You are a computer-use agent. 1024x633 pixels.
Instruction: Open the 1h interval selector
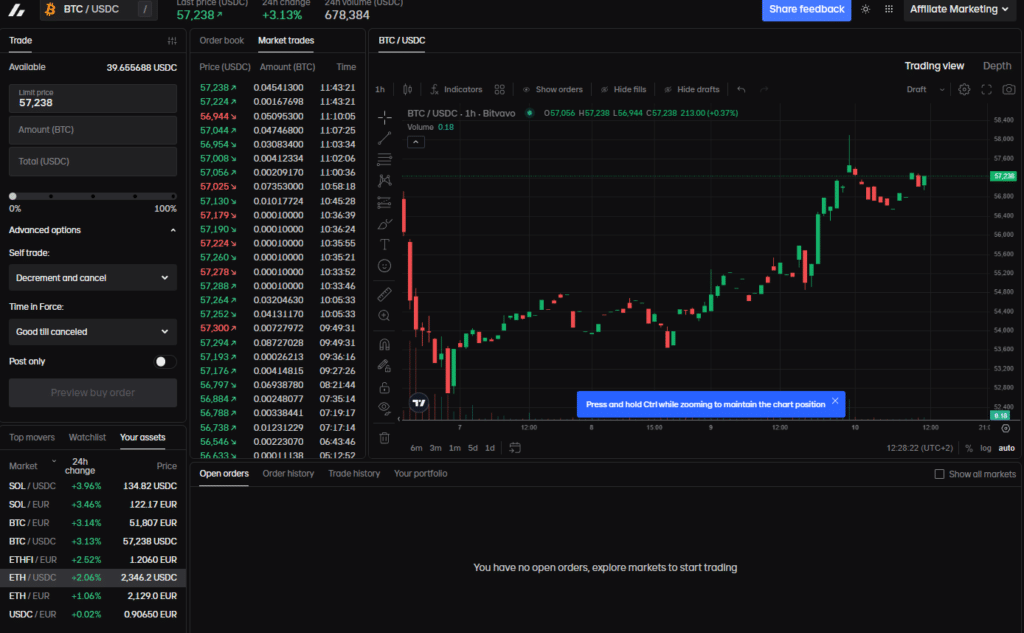(x=380, y=89)
